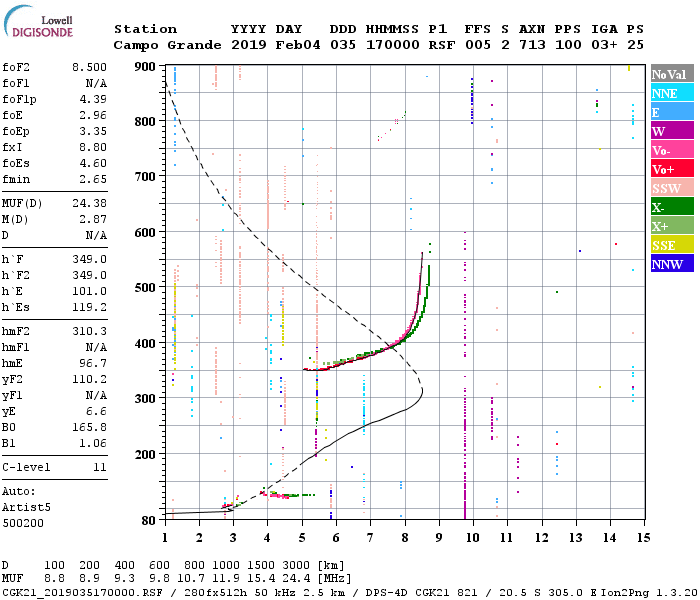This screenshot has width=700, height=600.
Task: Click the B0 value 165.8
Action: (89, 428)
